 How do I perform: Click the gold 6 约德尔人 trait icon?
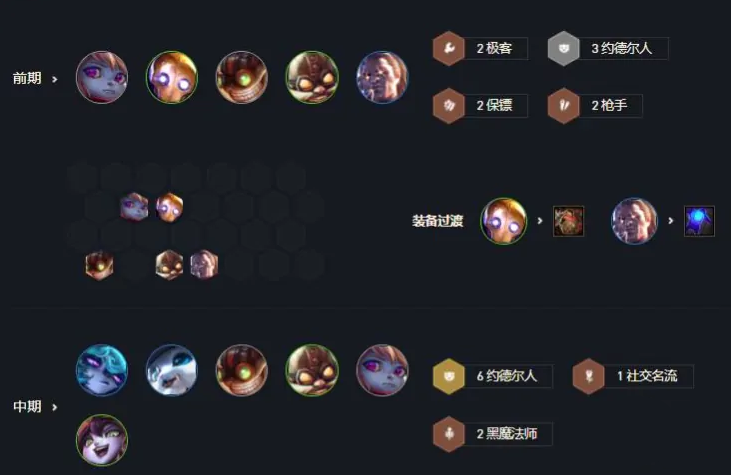point(448,376)
